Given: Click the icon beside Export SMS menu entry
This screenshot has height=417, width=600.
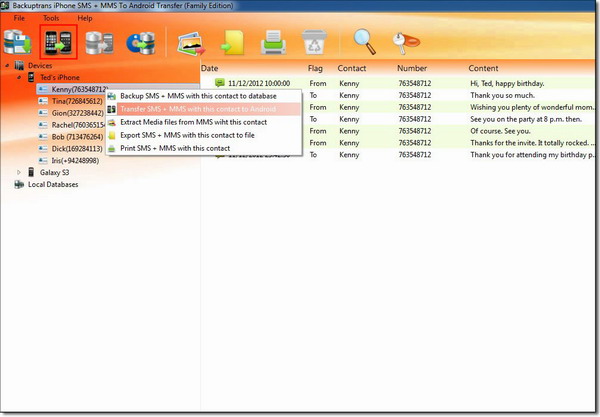Looking at the screenshot, I should point(111,135).
